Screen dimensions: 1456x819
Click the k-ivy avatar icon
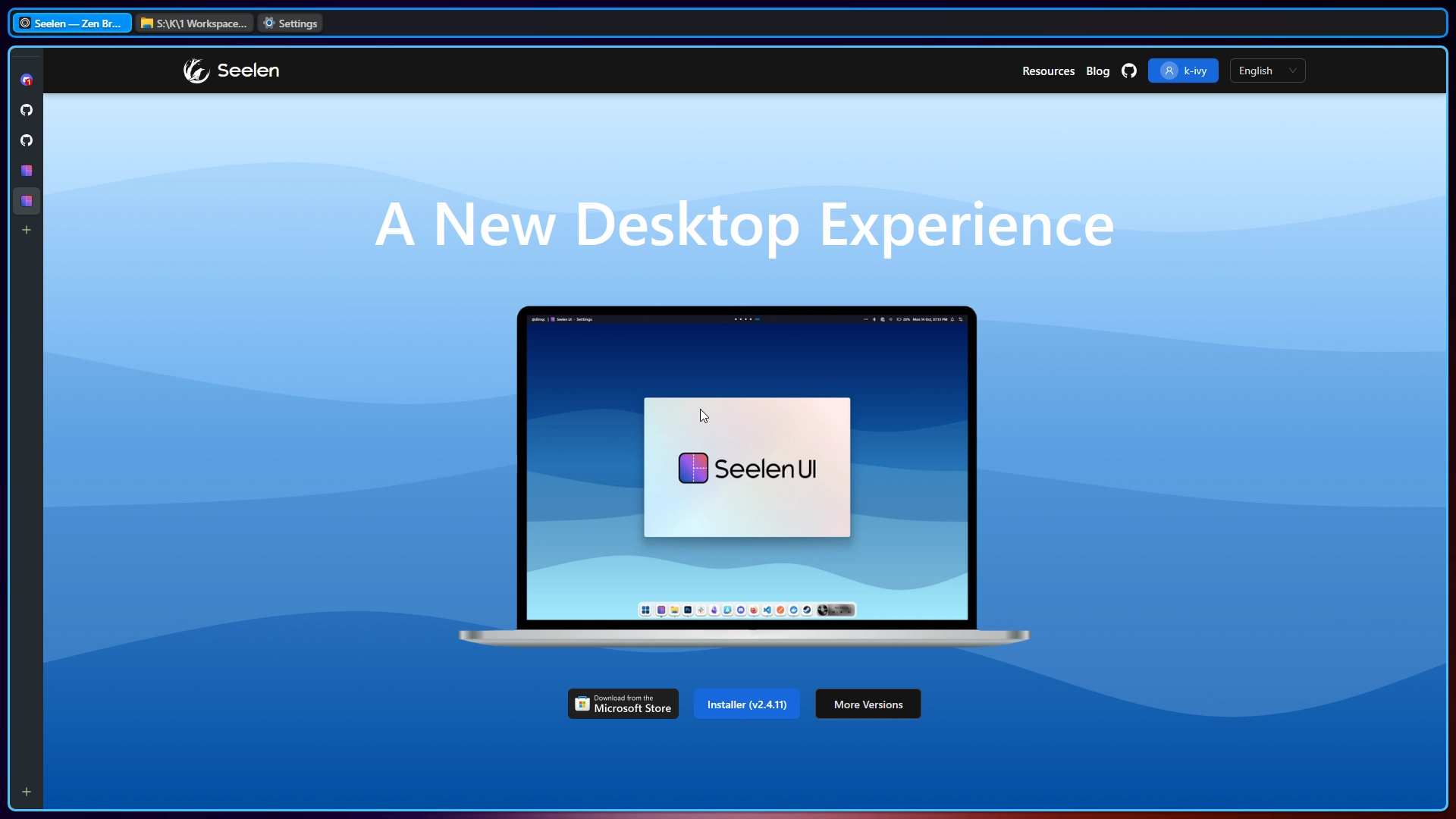pos(1168,71)
